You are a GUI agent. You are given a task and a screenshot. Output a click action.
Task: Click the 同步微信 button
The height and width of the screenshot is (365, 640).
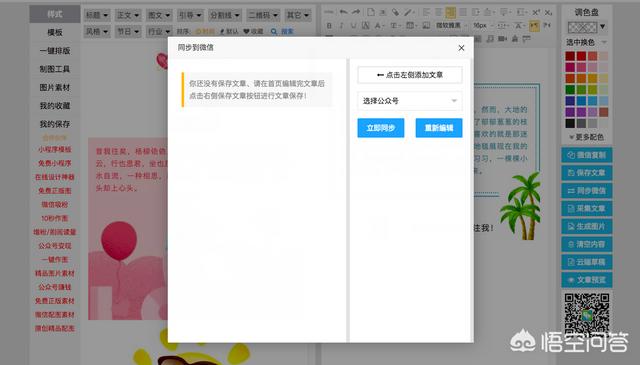[x=587, y=191]
